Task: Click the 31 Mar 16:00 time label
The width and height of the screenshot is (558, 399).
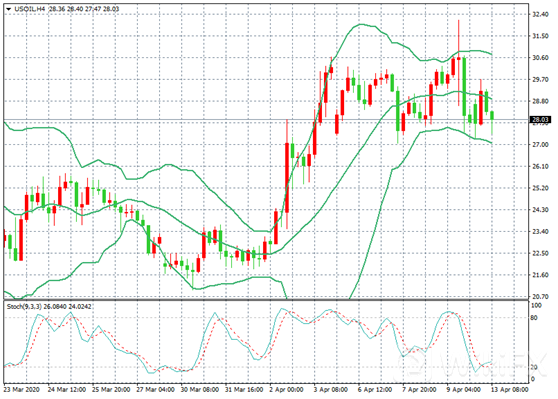Action: [244, 390]
